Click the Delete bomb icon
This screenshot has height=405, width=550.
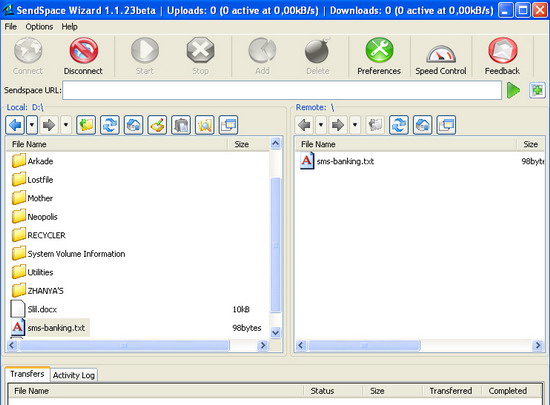pyautogui.click(x=317, y=50)
